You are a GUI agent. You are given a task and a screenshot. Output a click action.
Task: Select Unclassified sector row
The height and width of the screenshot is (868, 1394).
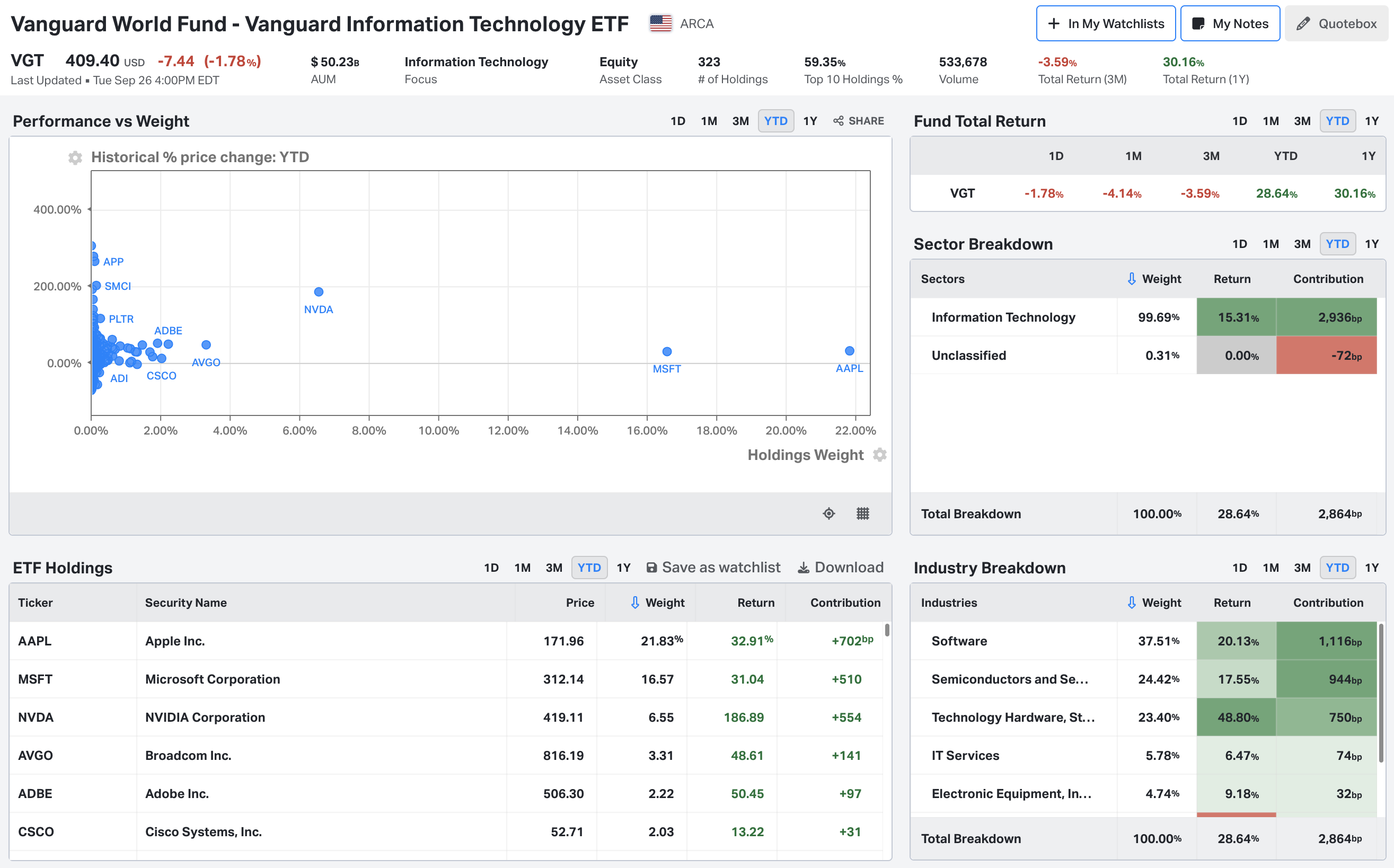(x=1144, y=356)
